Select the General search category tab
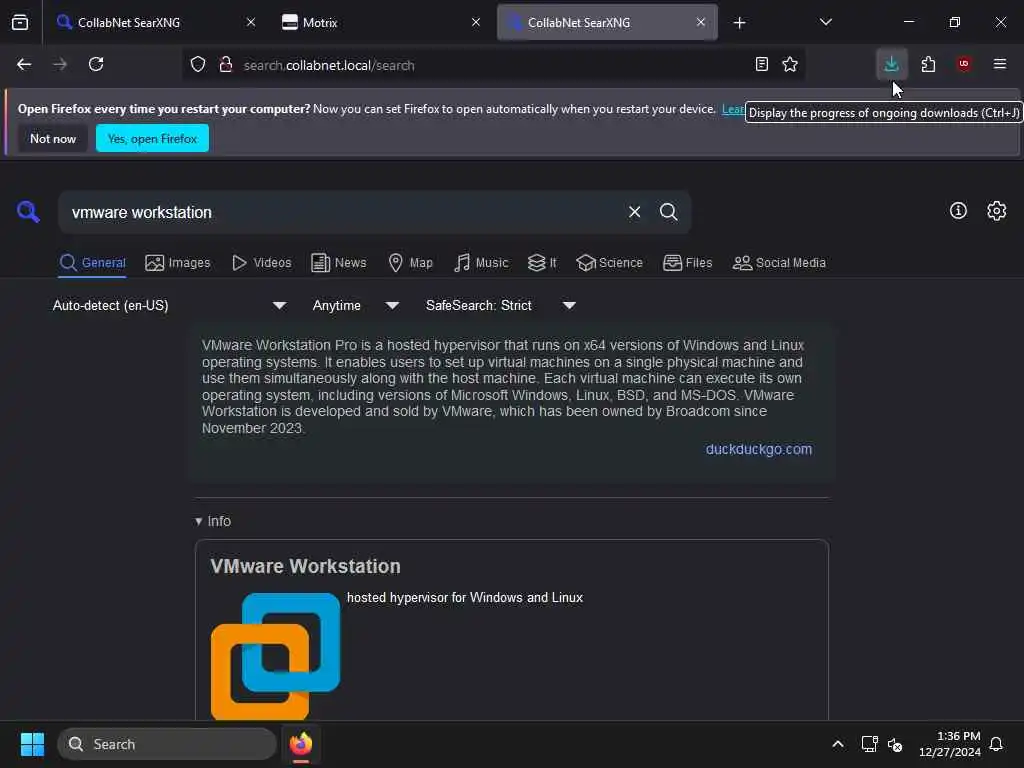 click(x=92, y=263)
